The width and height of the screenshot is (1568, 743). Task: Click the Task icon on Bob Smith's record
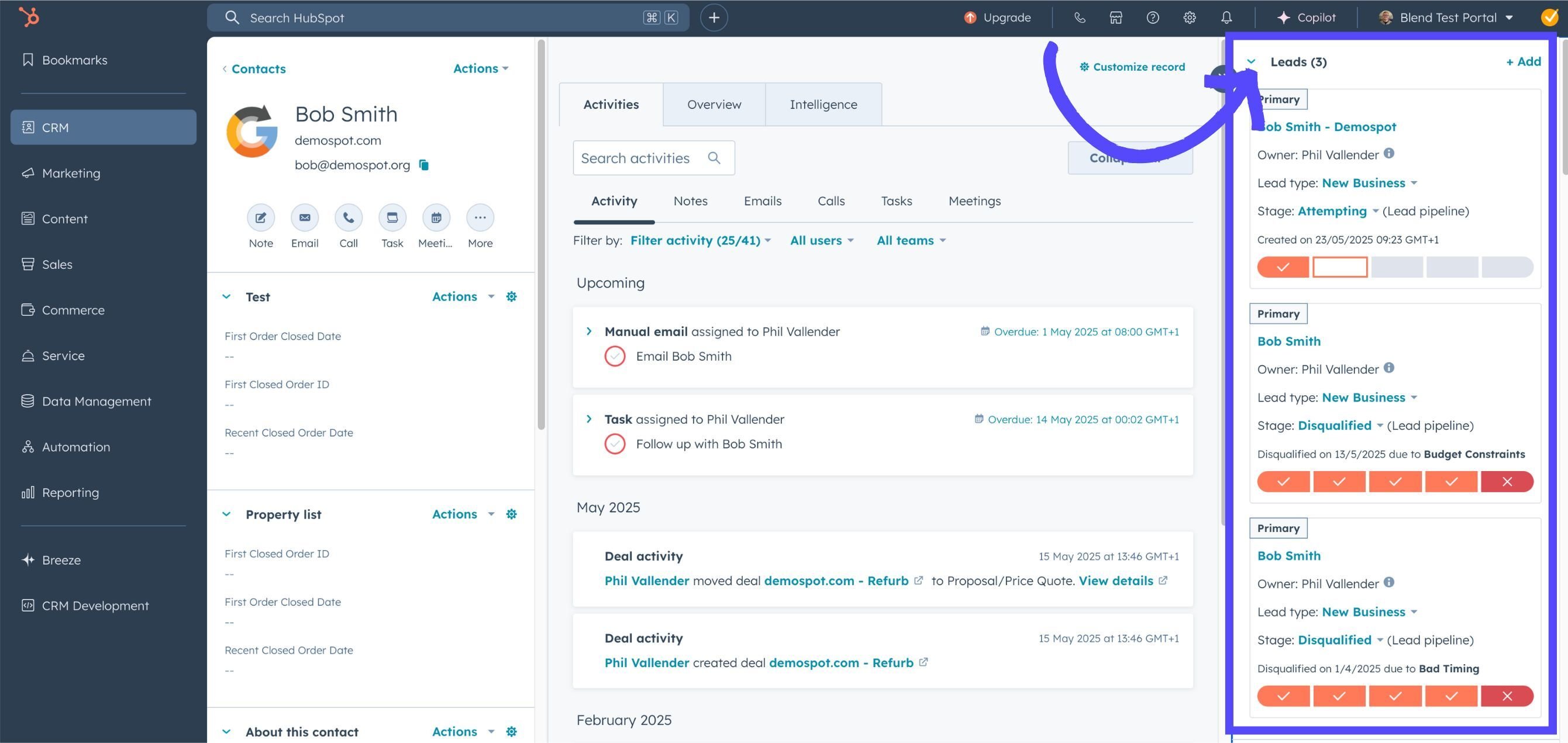pos(392,217)
